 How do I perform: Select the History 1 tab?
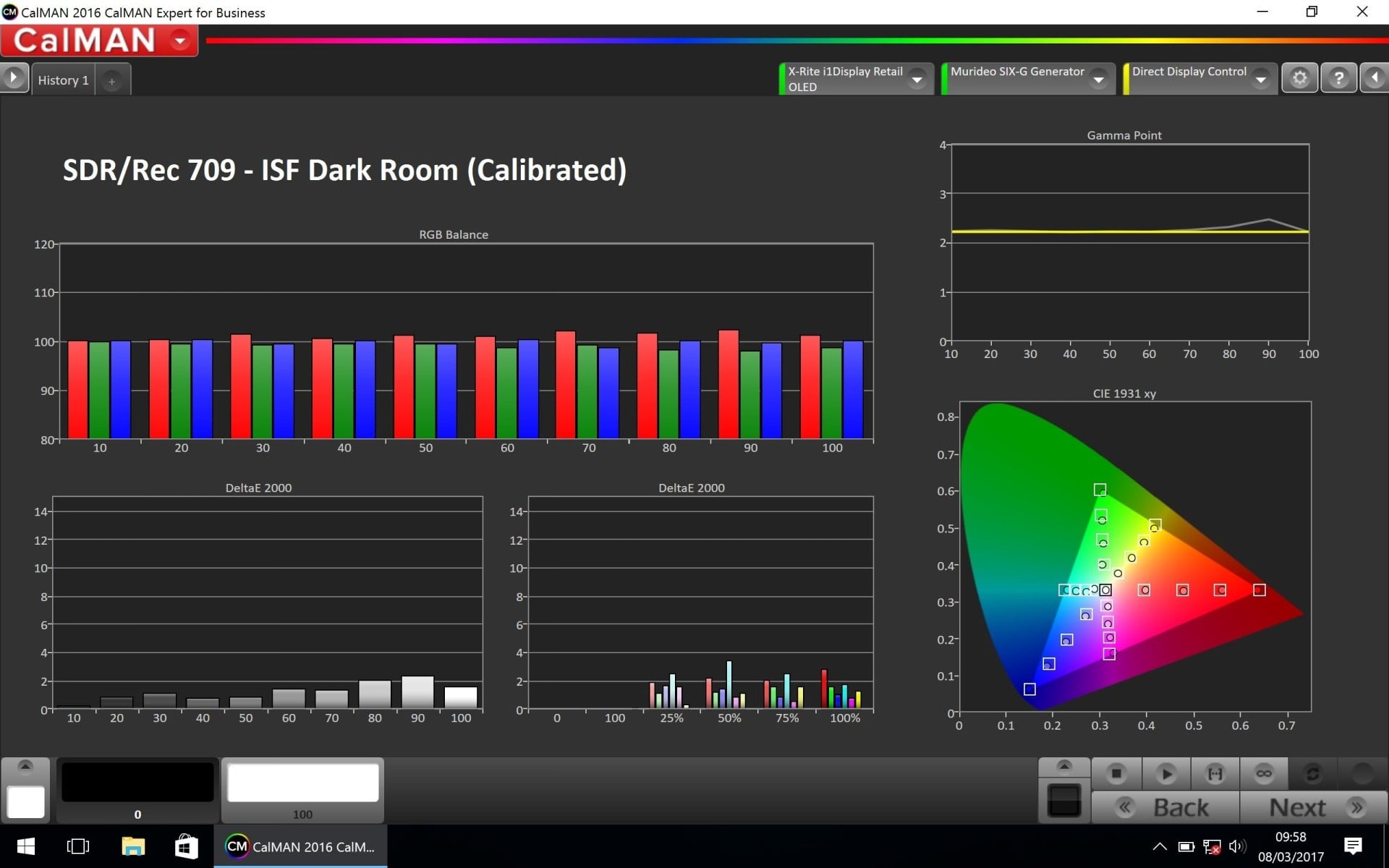(x=63, y=80)
